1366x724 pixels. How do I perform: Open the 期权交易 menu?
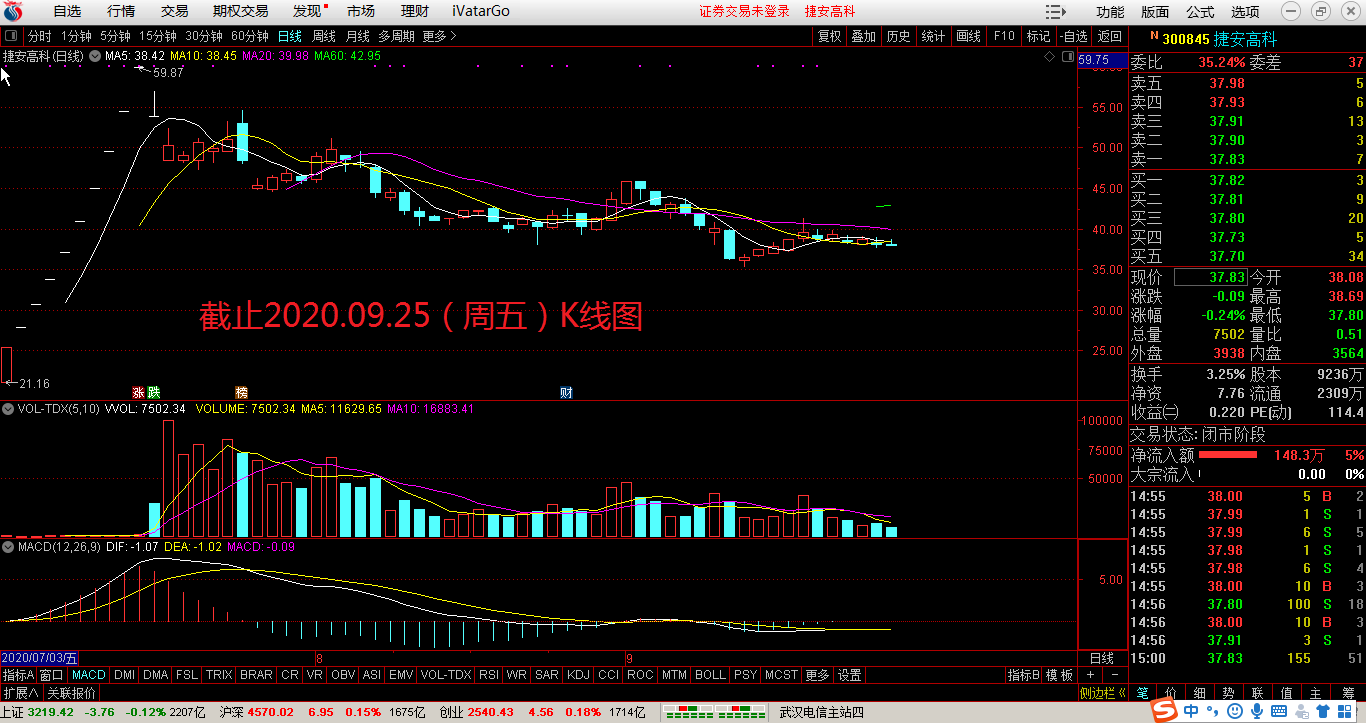[x=240, y=11]
